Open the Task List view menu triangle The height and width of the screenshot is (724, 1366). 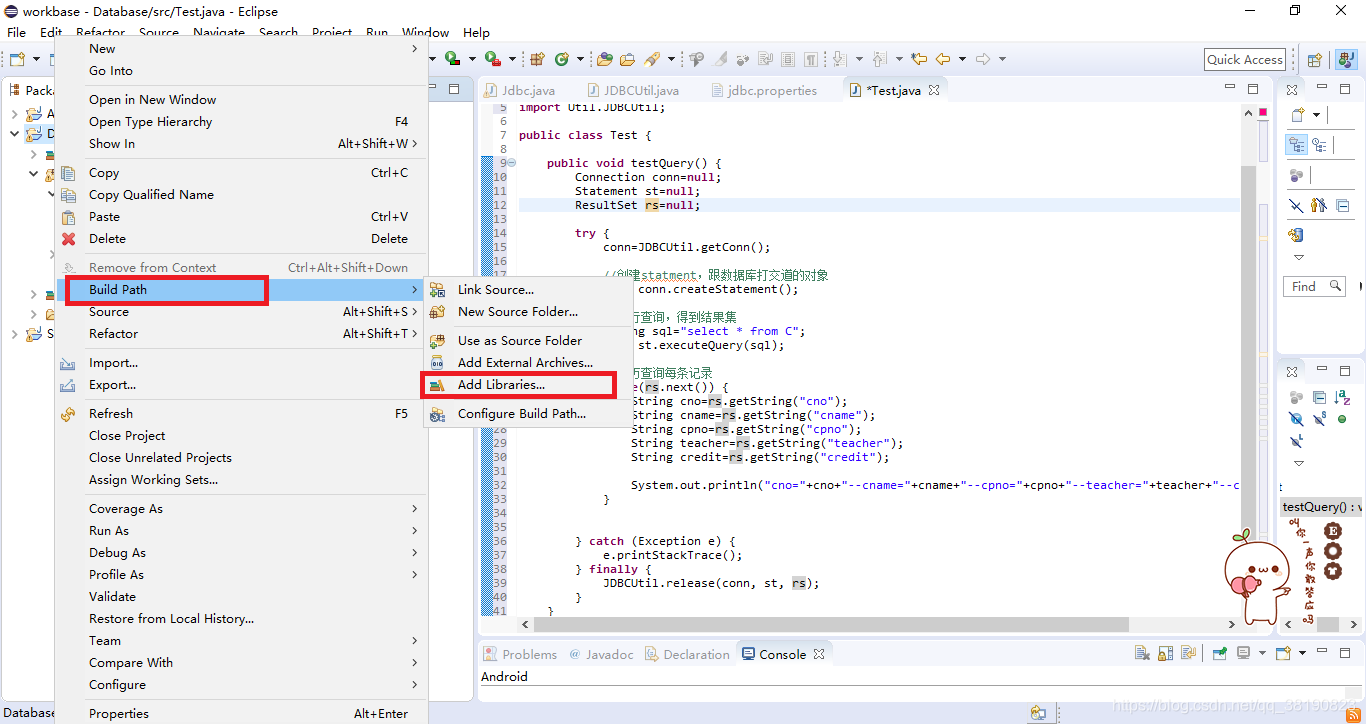(1298, 257)
